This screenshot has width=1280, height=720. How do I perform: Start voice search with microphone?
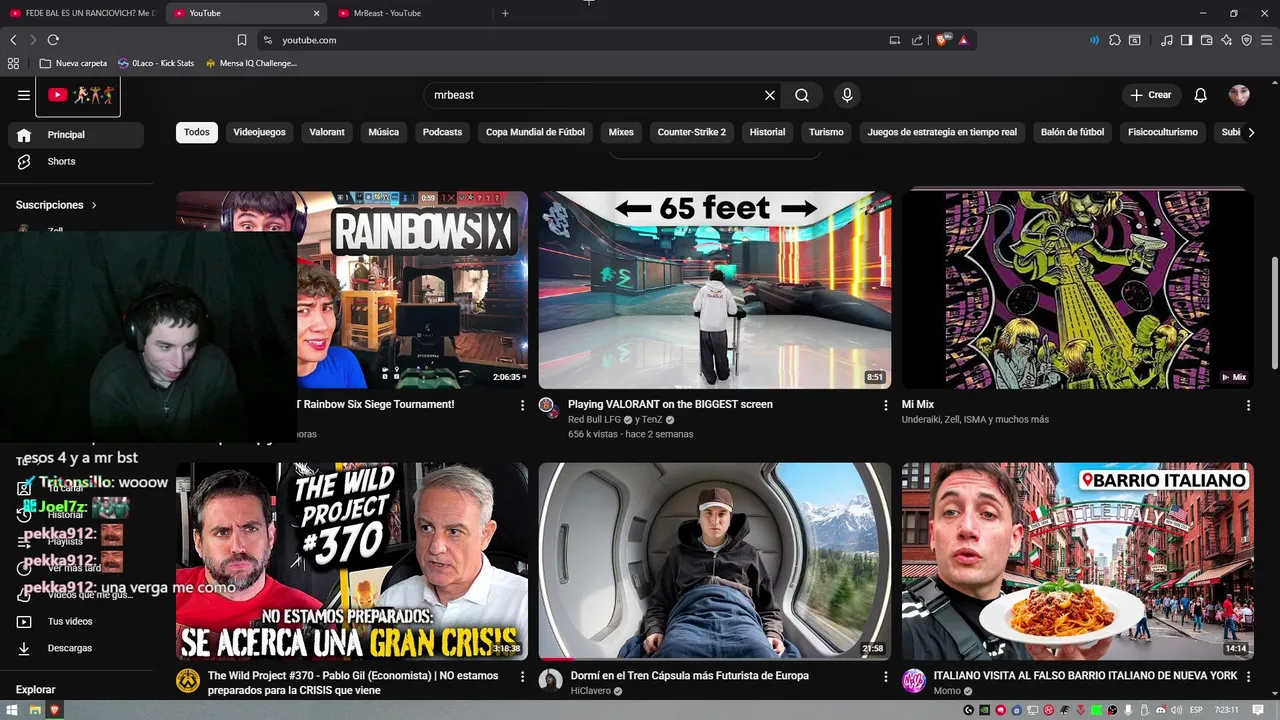847,95
